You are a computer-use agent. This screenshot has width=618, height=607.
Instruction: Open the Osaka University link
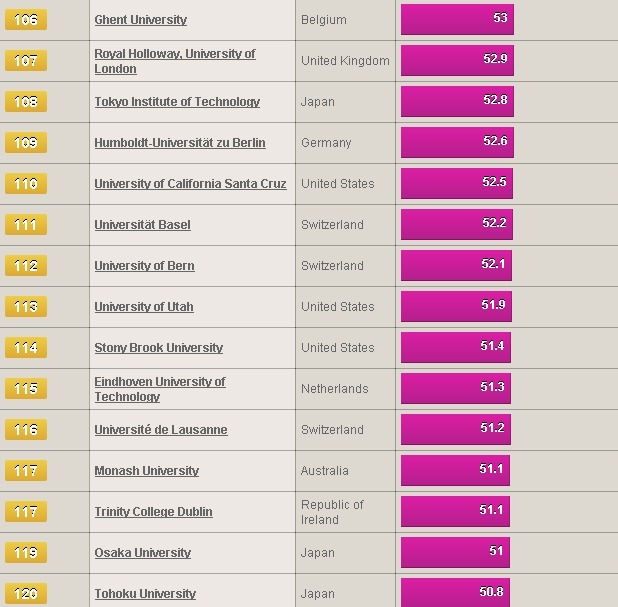click(143, 553)
